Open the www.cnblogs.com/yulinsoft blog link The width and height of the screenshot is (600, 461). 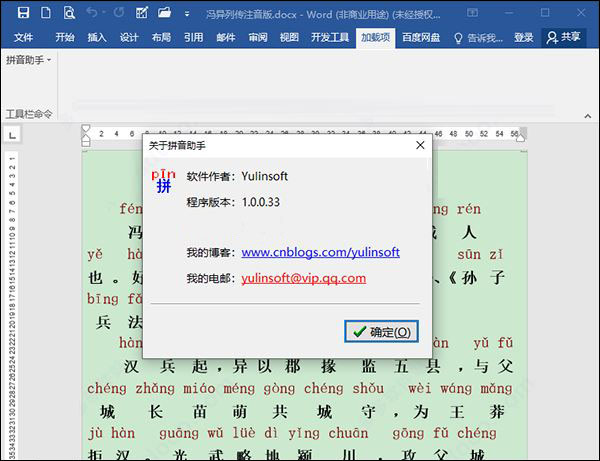pos(320,252)
